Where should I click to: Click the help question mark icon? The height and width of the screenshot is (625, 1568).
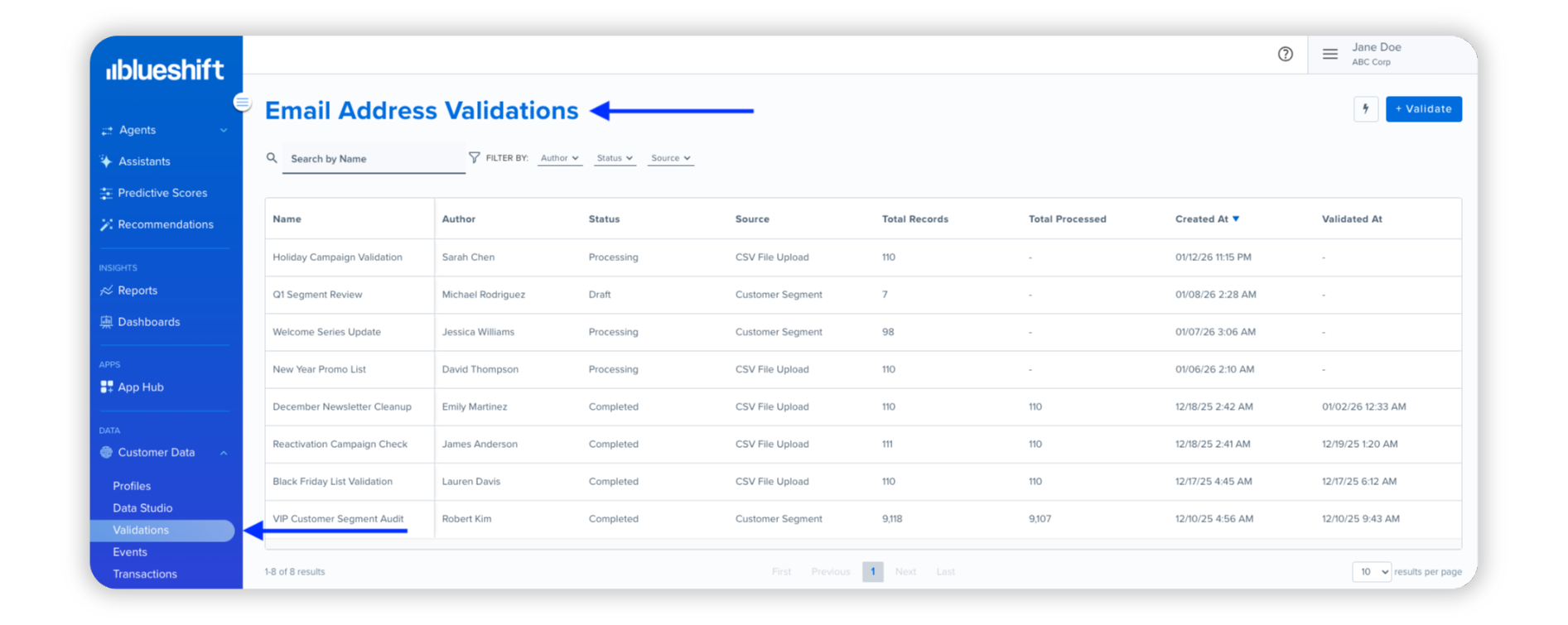(x=1285, y=55)
